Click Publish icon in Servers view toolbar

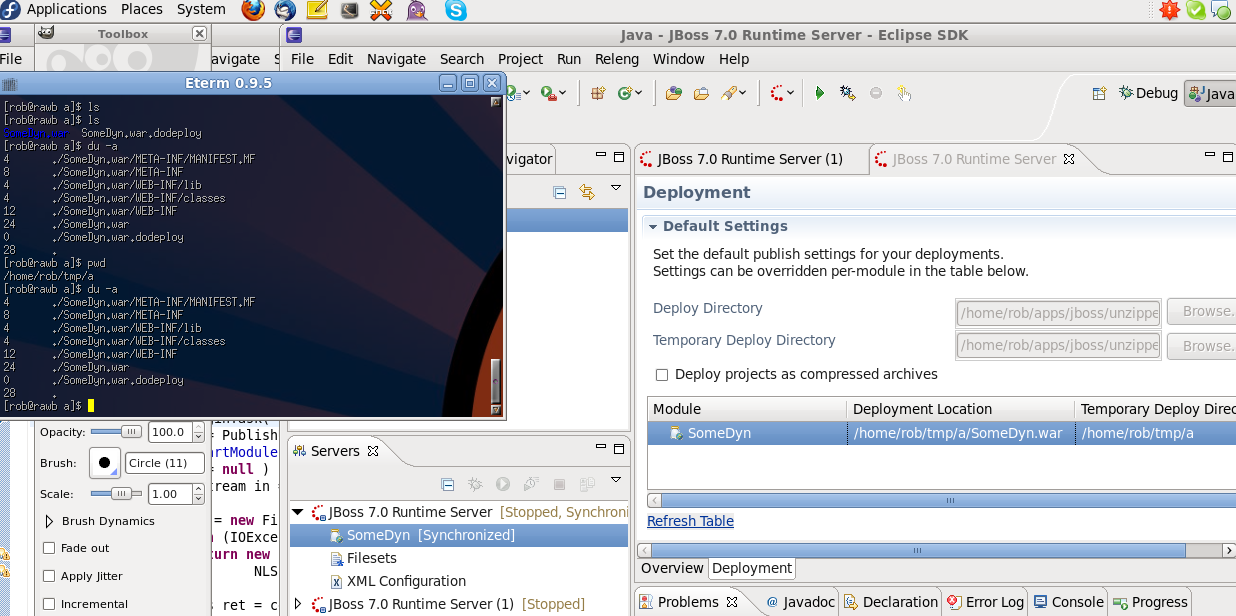pyautogui.click(x=587, y=484)
